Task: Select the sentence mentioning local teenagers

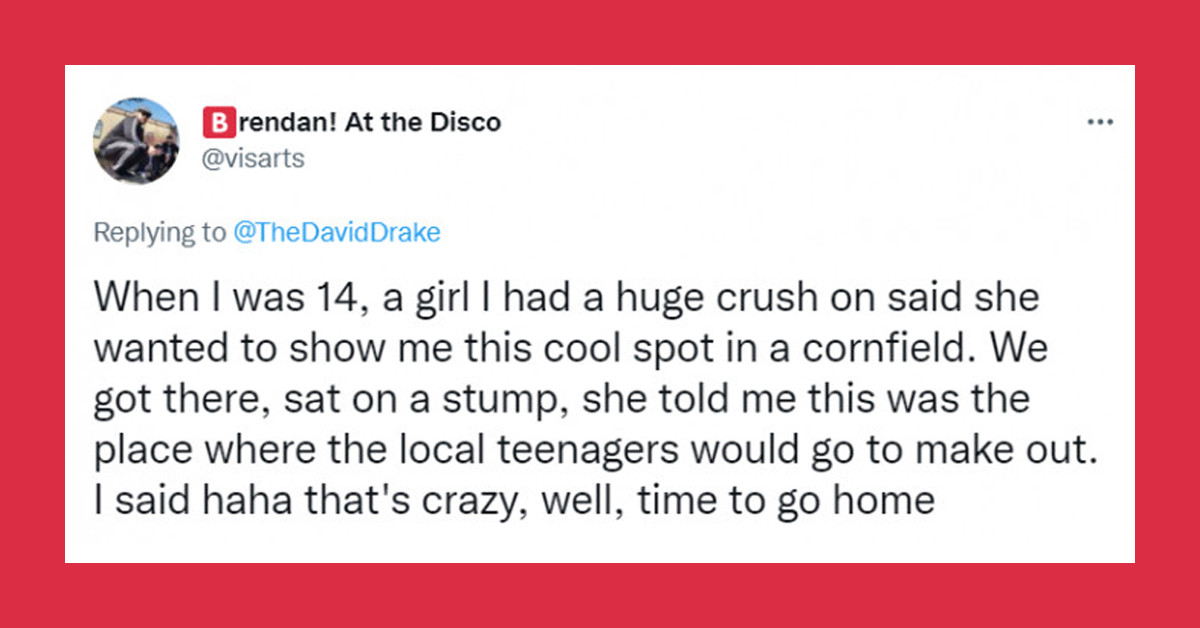Action: [595, 448]
